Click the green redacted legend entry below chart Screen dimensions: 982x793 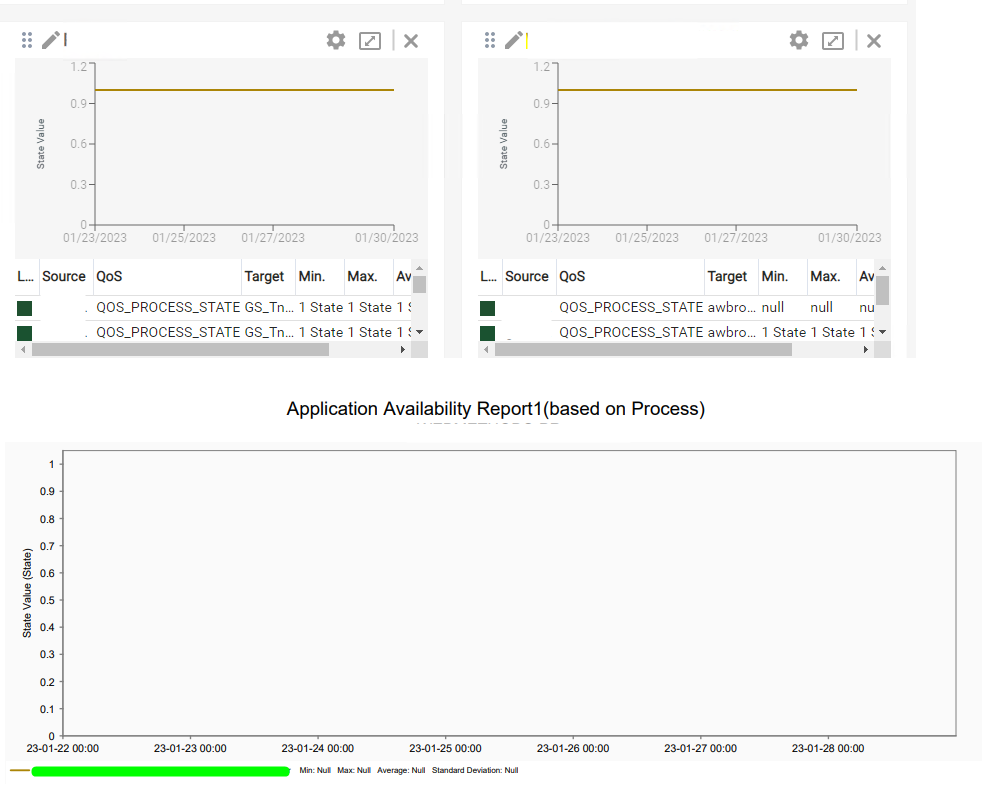(x=160, y=771)
